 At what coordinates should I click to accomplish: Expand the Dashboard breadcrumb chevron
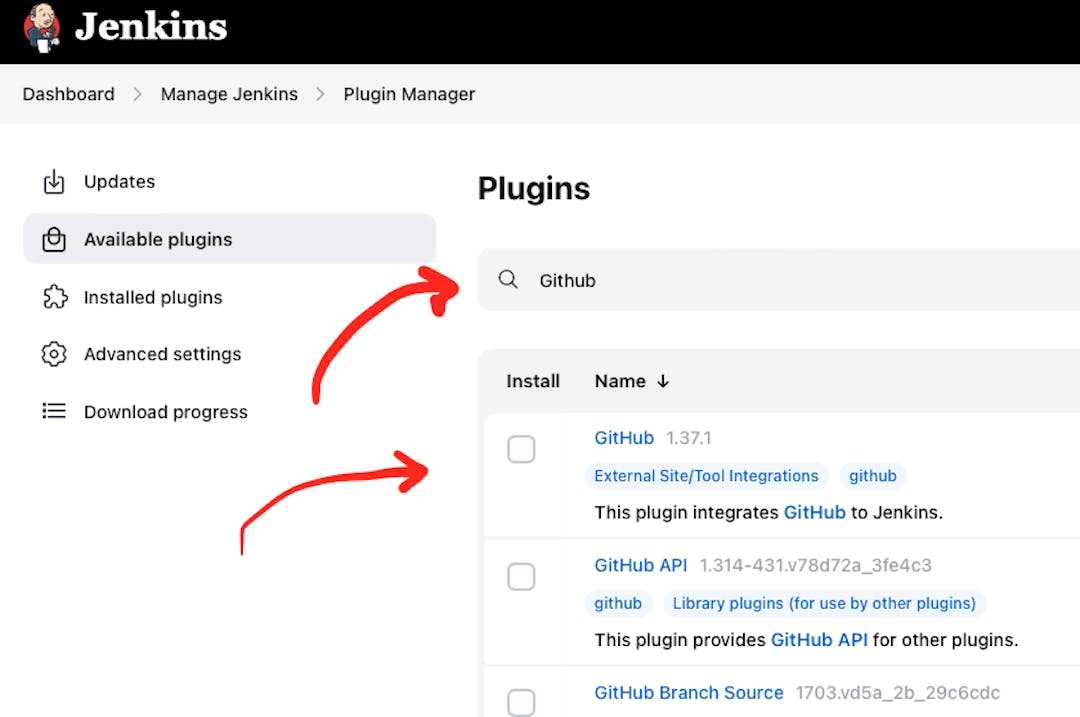pyautogui.click(x=137, y=94)
